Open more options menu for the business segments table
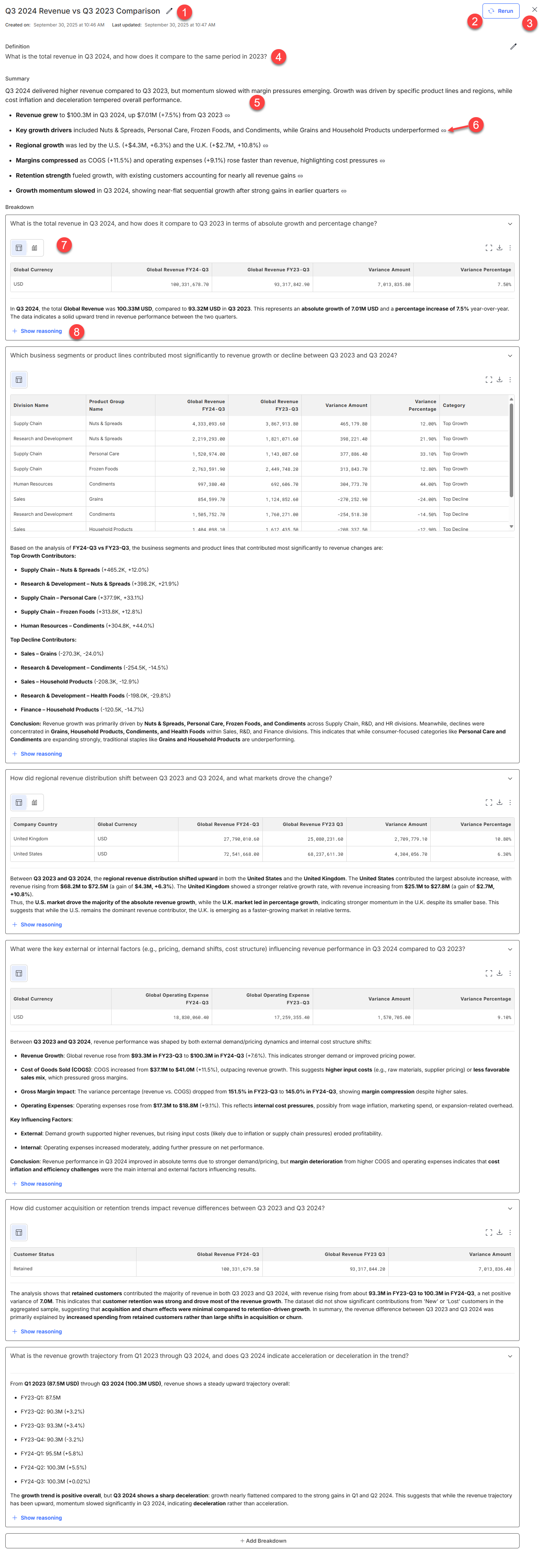The image size is (540, 1568). pos(510,380)
